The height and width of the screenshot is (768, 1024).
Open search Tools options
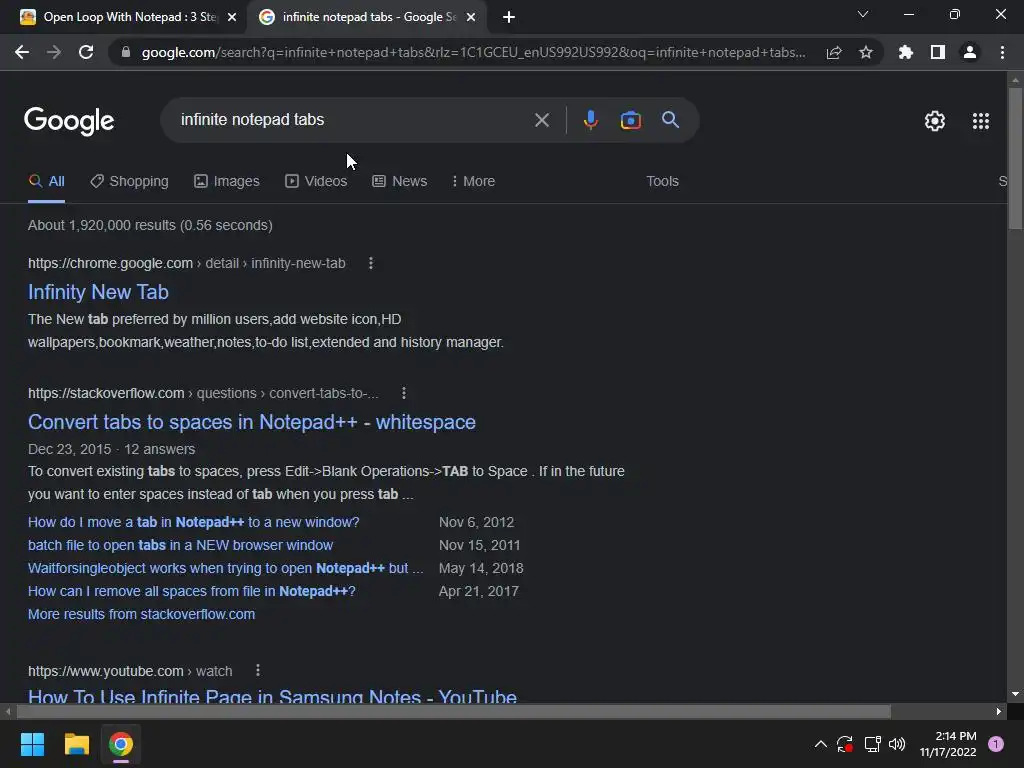(662, 181)
